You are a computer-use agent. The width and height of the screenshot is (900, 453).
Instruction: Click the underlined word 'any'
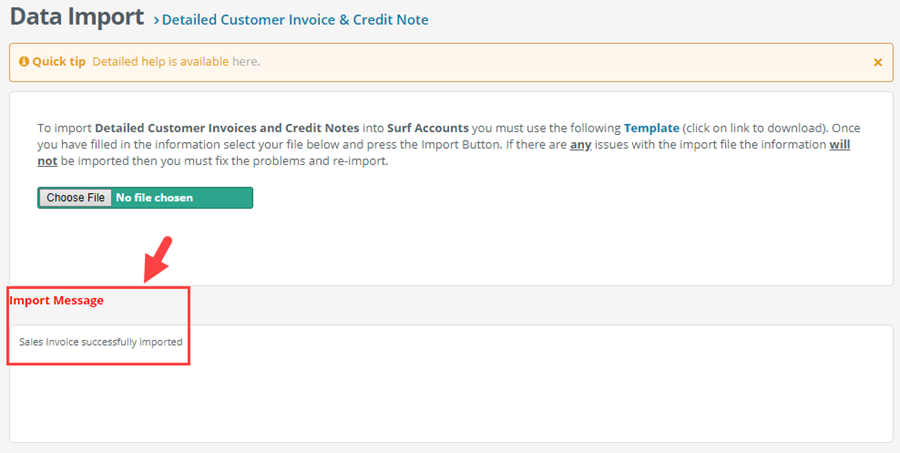pos(581,145)
